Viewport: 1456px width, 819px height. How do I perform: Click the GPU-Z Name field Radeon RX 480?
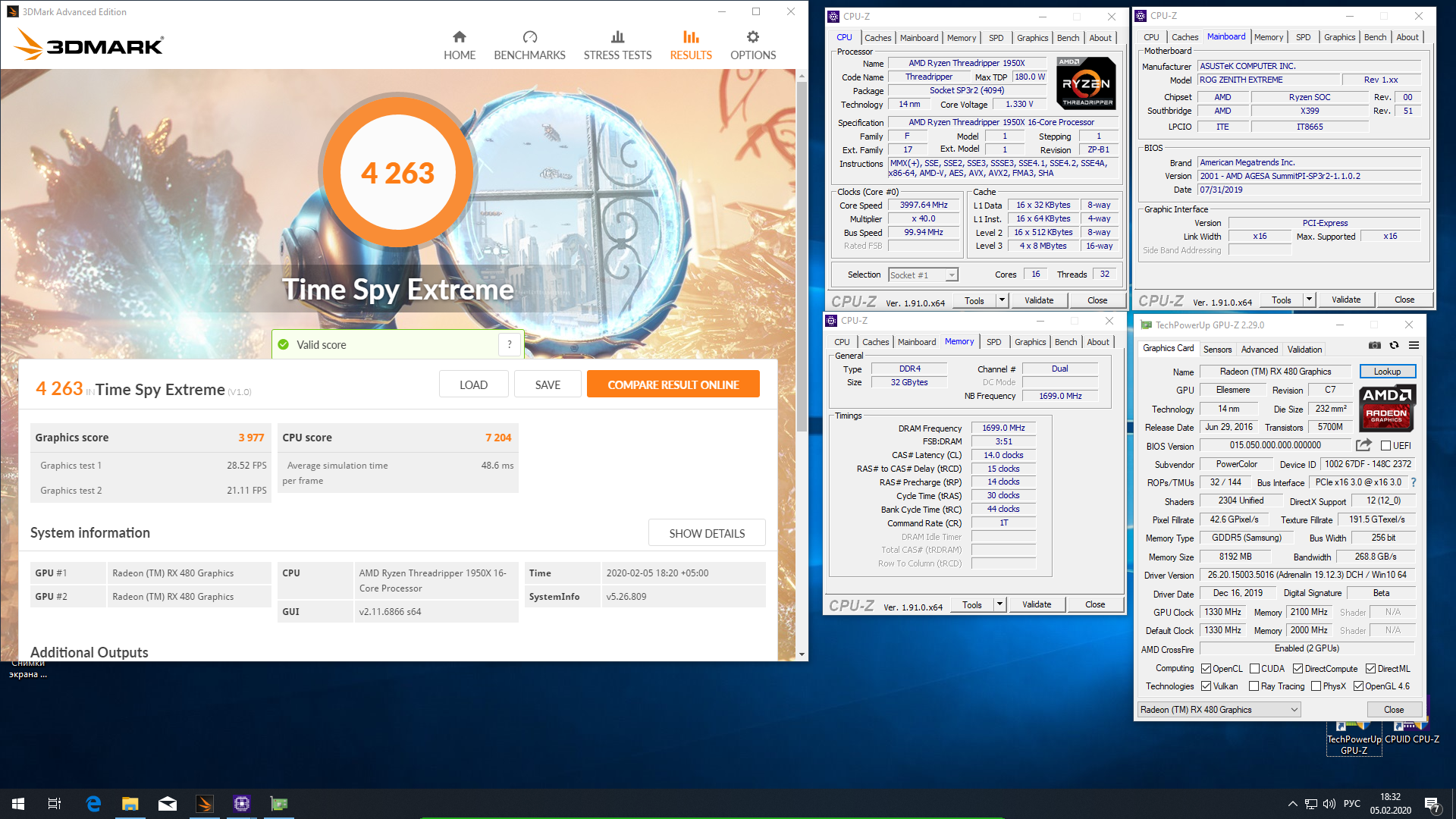[x=1276, y=372]
